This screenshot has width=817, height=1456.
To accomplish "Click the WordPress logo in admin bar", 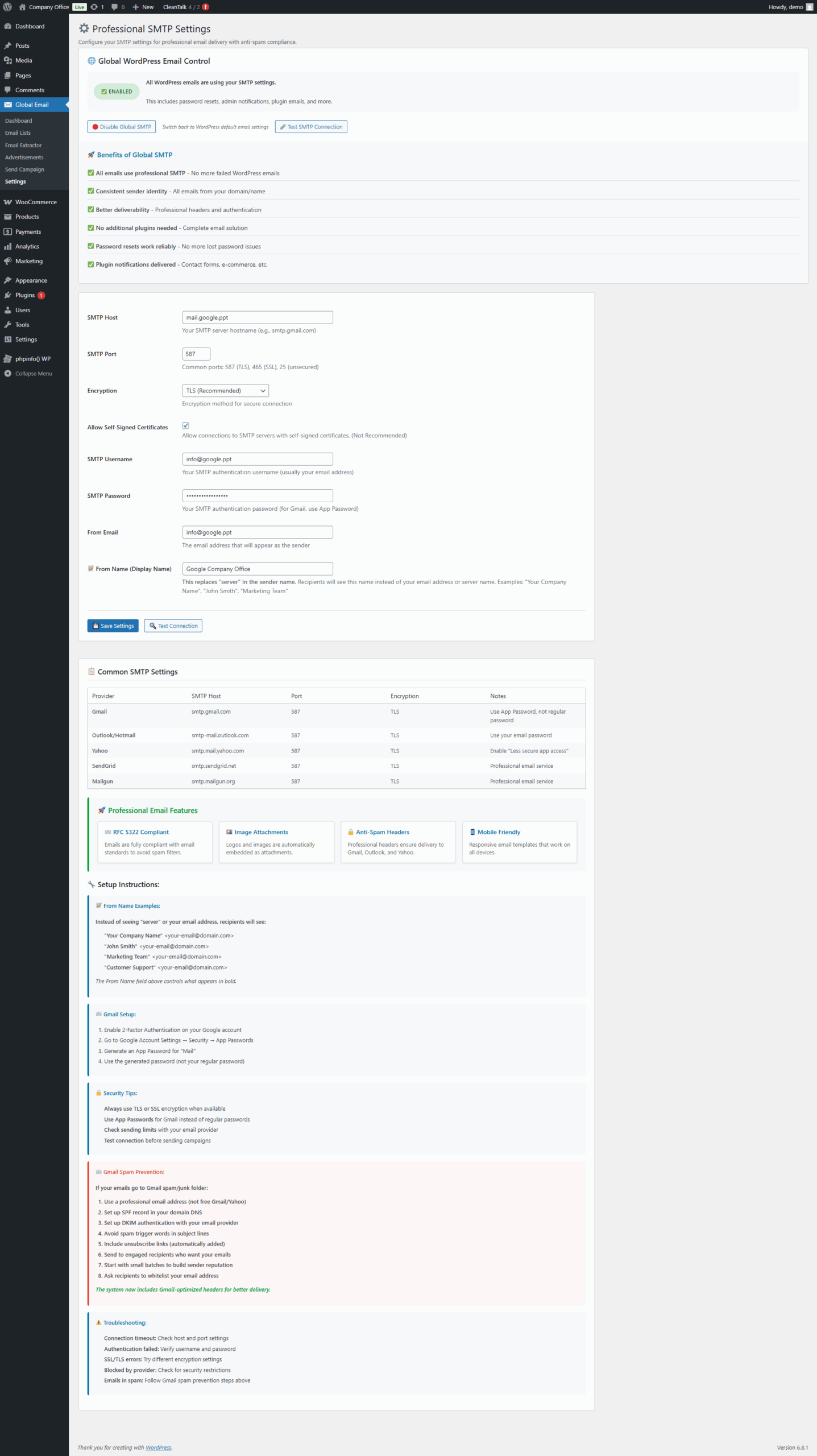I will click(7, 7).
